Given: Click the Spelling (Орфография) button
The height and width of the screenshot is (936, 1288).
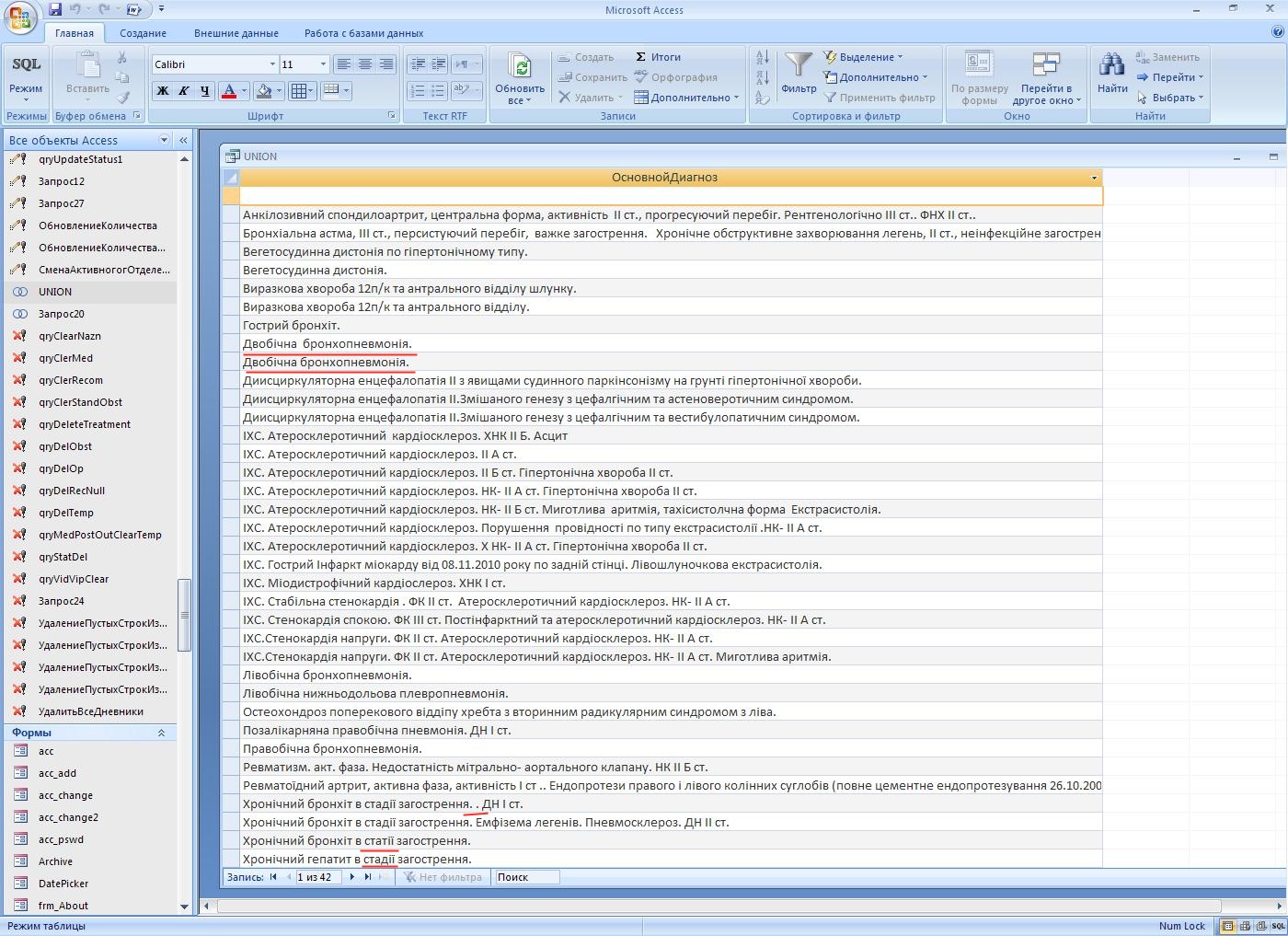Looking at the screenshot, I should click(675, 77).
